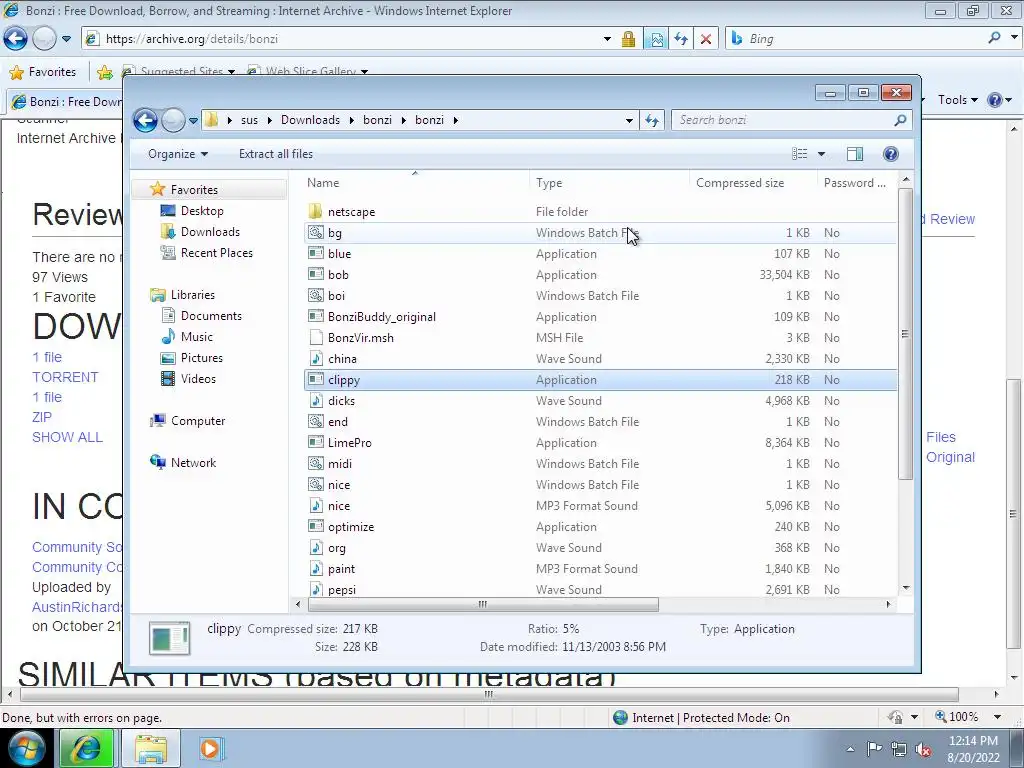Click the muted volume icon in system tray
Viewport: 1024px width, 768px height.
(923, 749)
